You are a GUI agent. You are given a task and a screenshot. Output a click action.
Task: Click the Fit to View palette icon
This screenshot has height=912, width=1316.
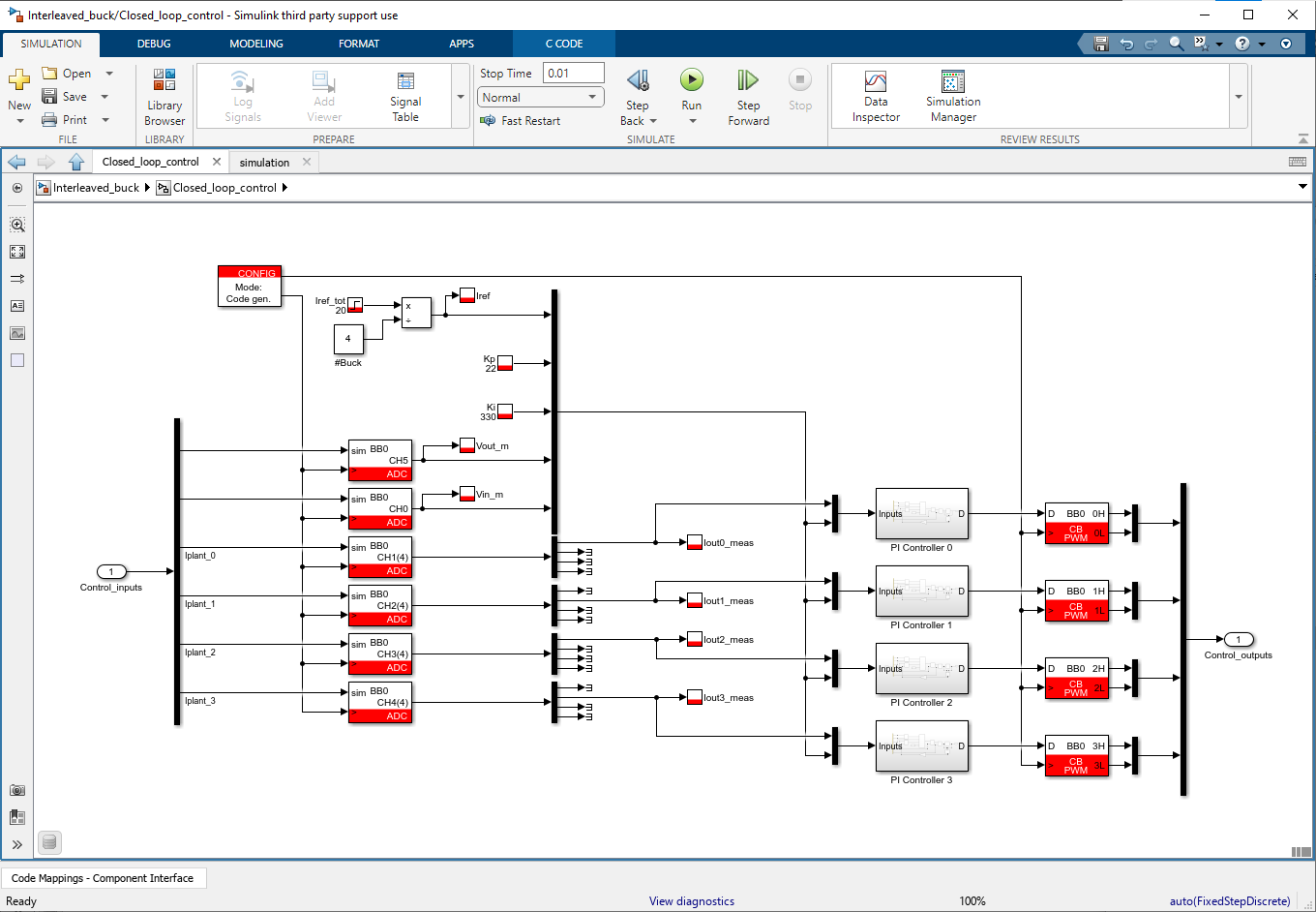[x=17, y=252]
